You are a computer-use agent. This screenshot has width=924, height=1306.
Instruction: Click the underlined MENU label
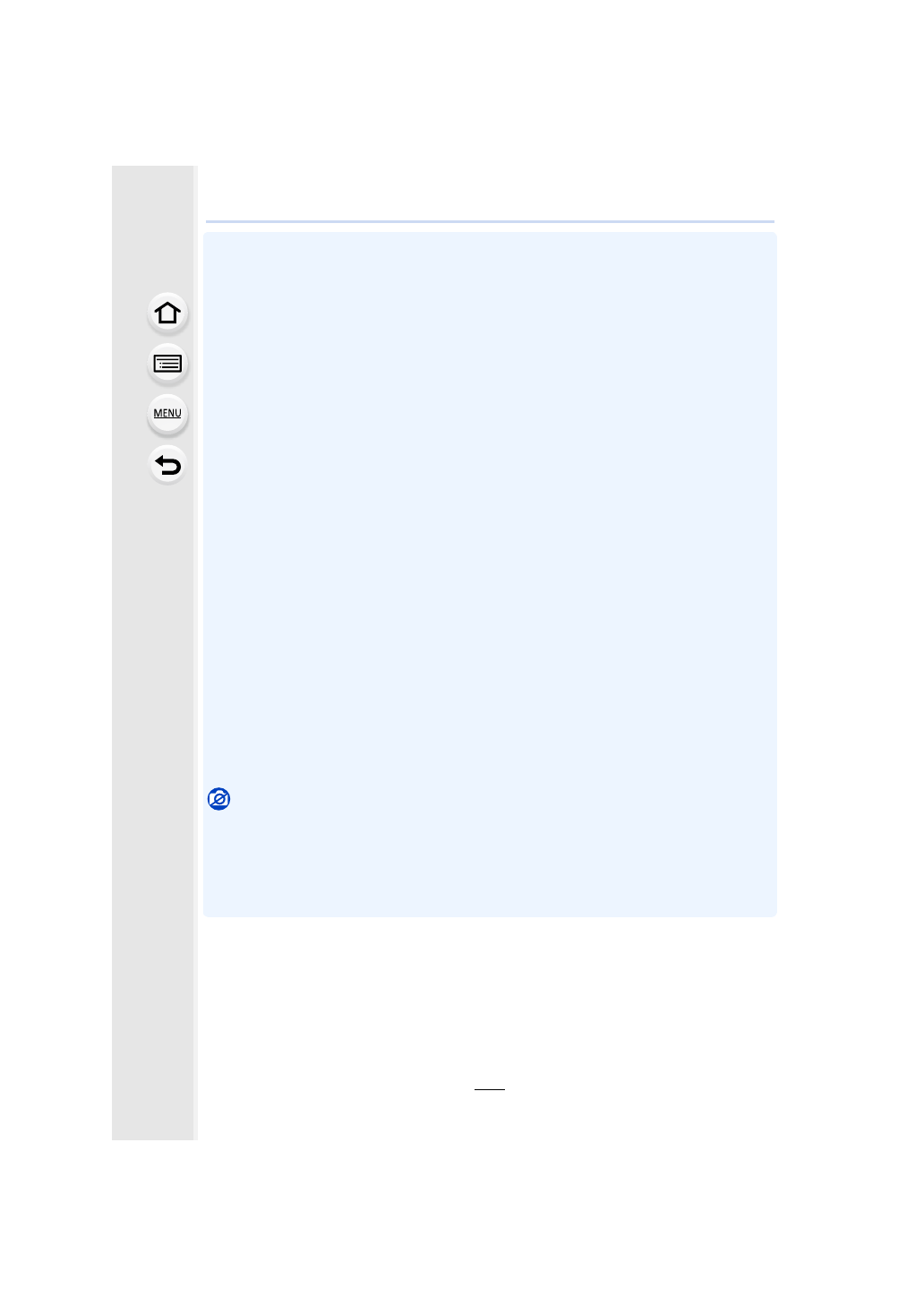167,414
